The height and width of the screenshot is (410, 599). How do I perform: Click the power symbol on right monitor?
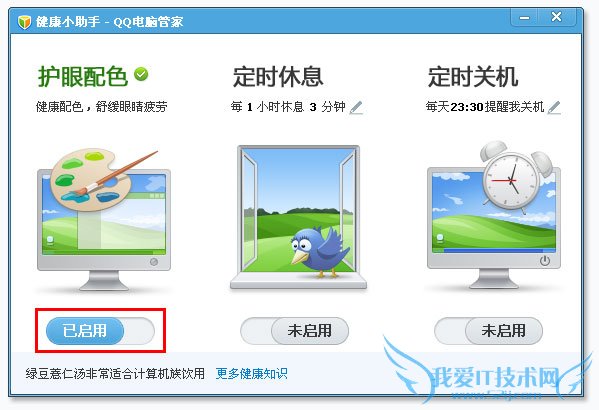pos(545,261)
